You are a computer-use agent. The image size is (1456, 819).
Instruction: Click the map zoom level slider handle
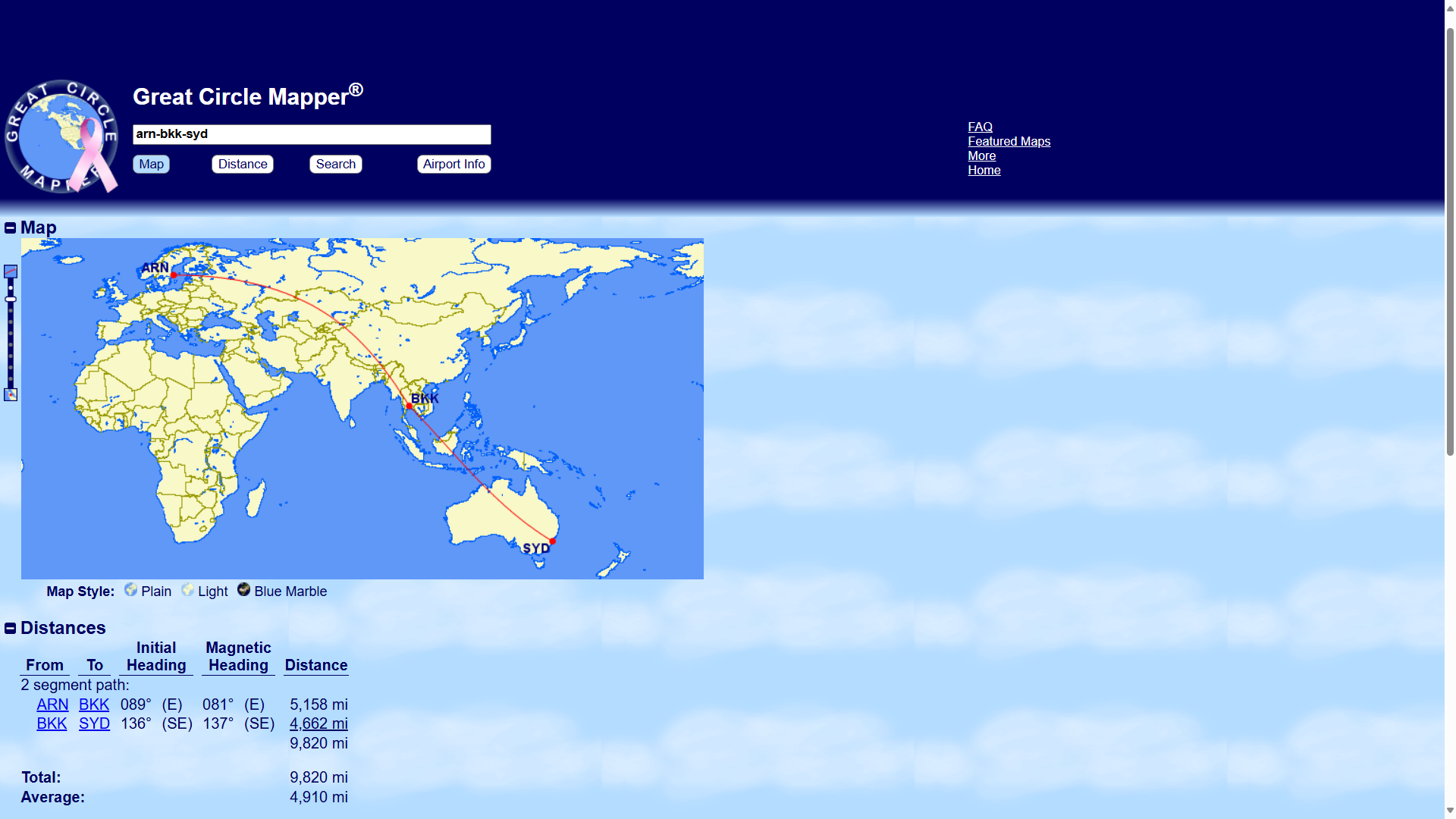pyautogui.click(x=11, y=300)
